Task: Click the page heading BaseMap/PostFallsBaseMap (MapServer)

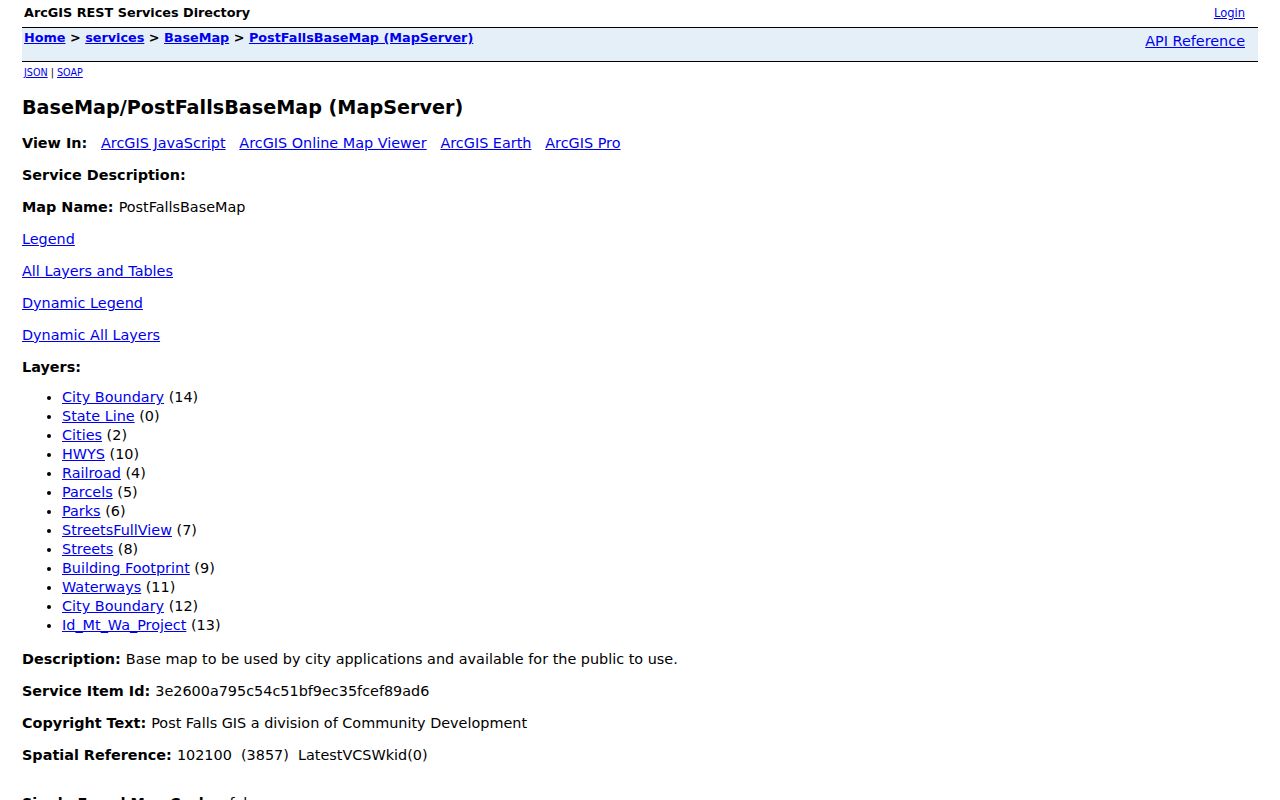Action: (243, 107)
